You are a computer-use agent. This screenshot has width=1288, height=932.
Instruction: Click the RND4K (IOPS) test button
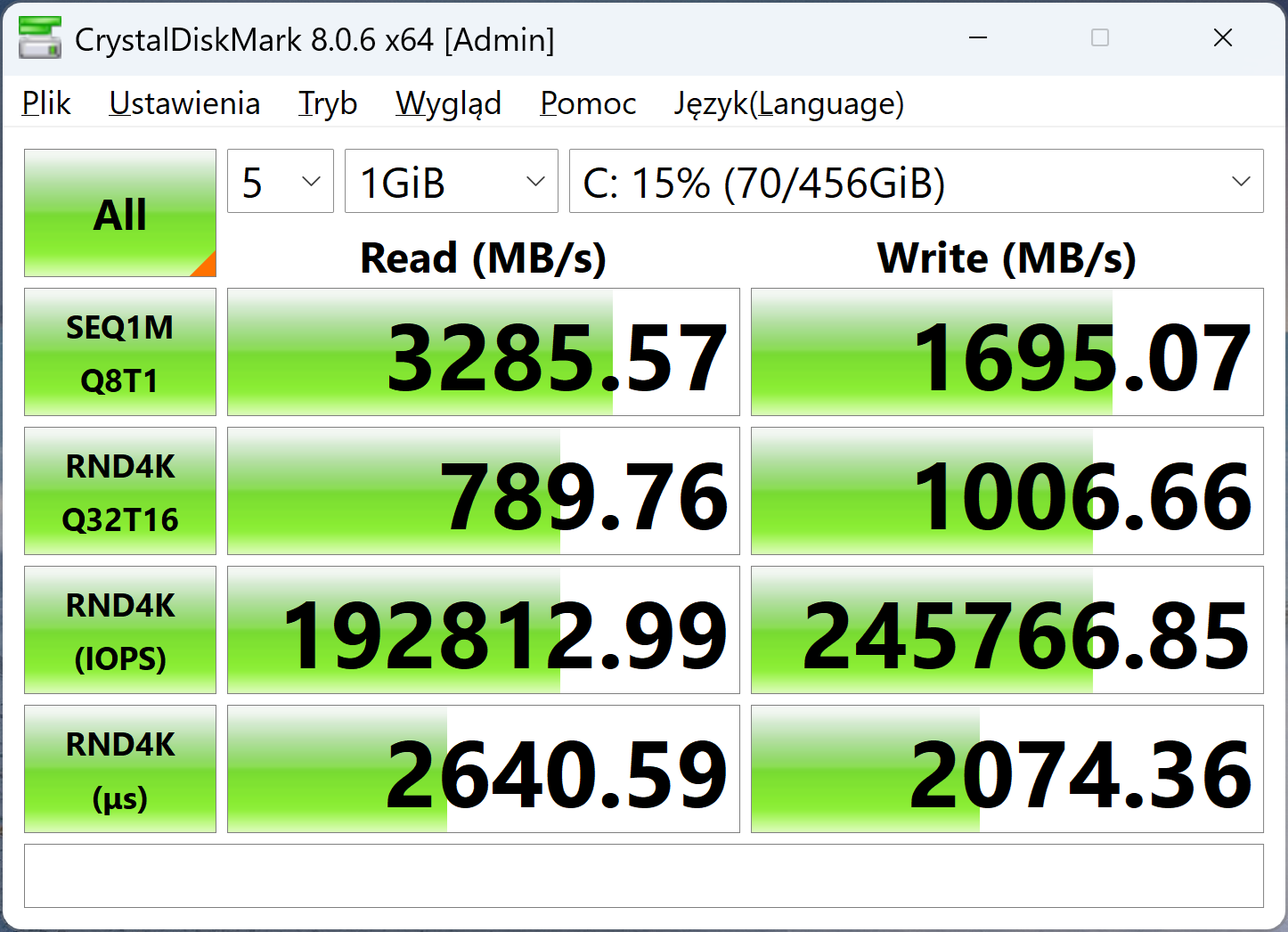[120, 631]
